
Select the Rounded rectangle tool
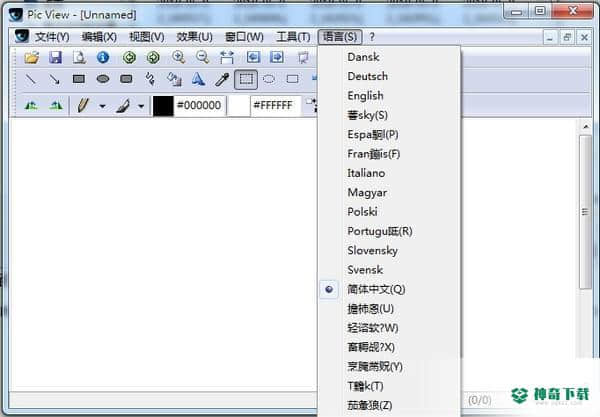click(126, 79)
